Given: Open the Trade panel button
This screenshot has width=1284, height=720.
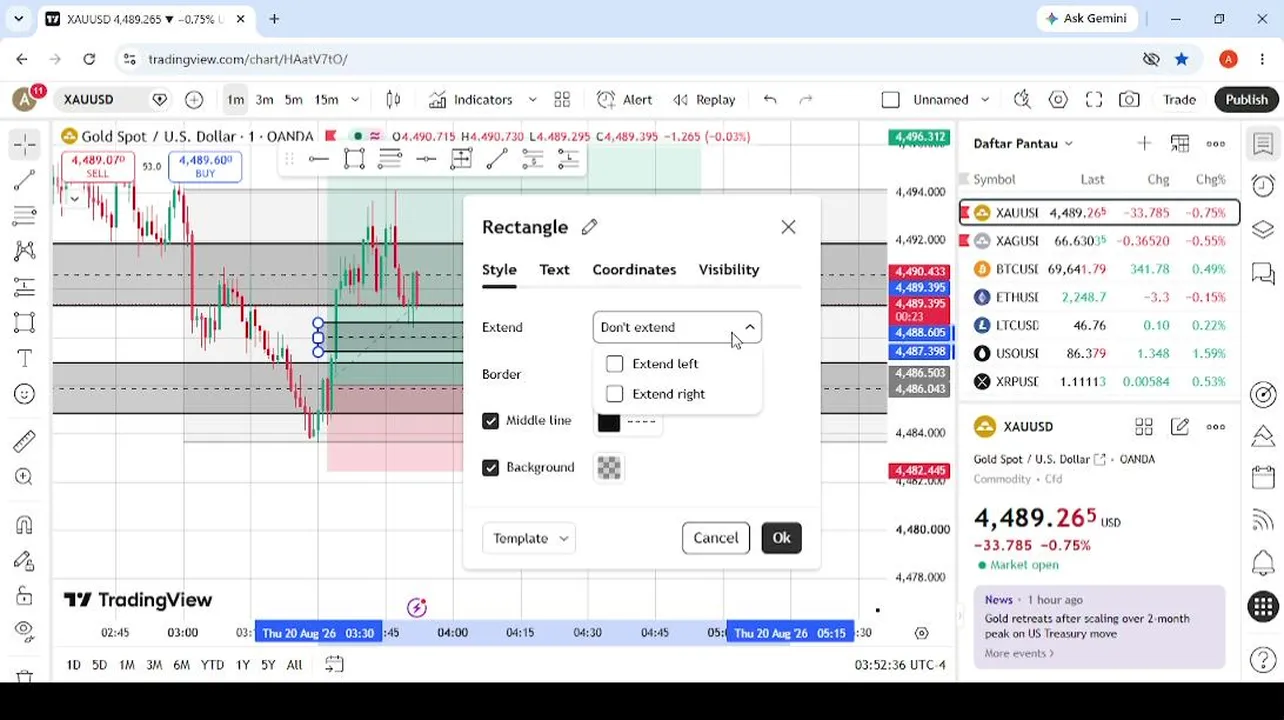Looking at the screenshot, I should click(1179, 99).
